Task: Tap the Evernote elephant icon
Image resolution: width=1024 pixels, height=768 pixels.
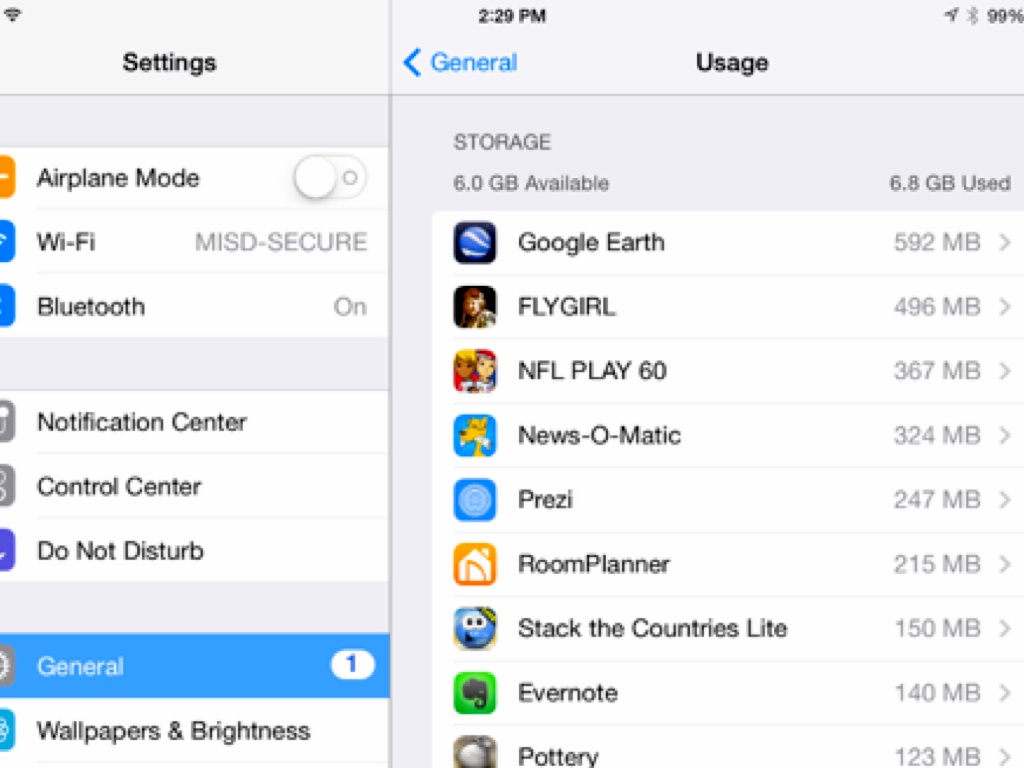Action: 475,693
